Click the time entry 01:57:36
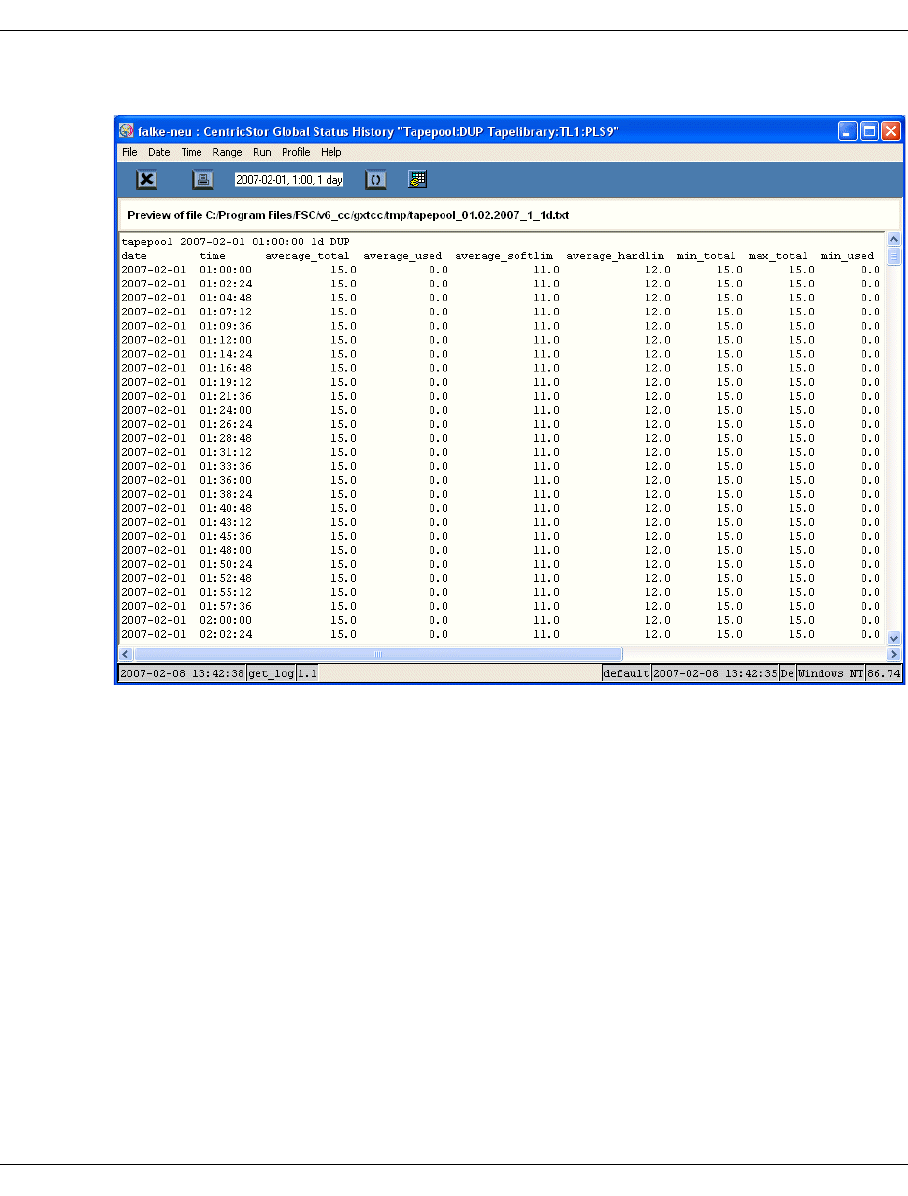 [225, 606]
